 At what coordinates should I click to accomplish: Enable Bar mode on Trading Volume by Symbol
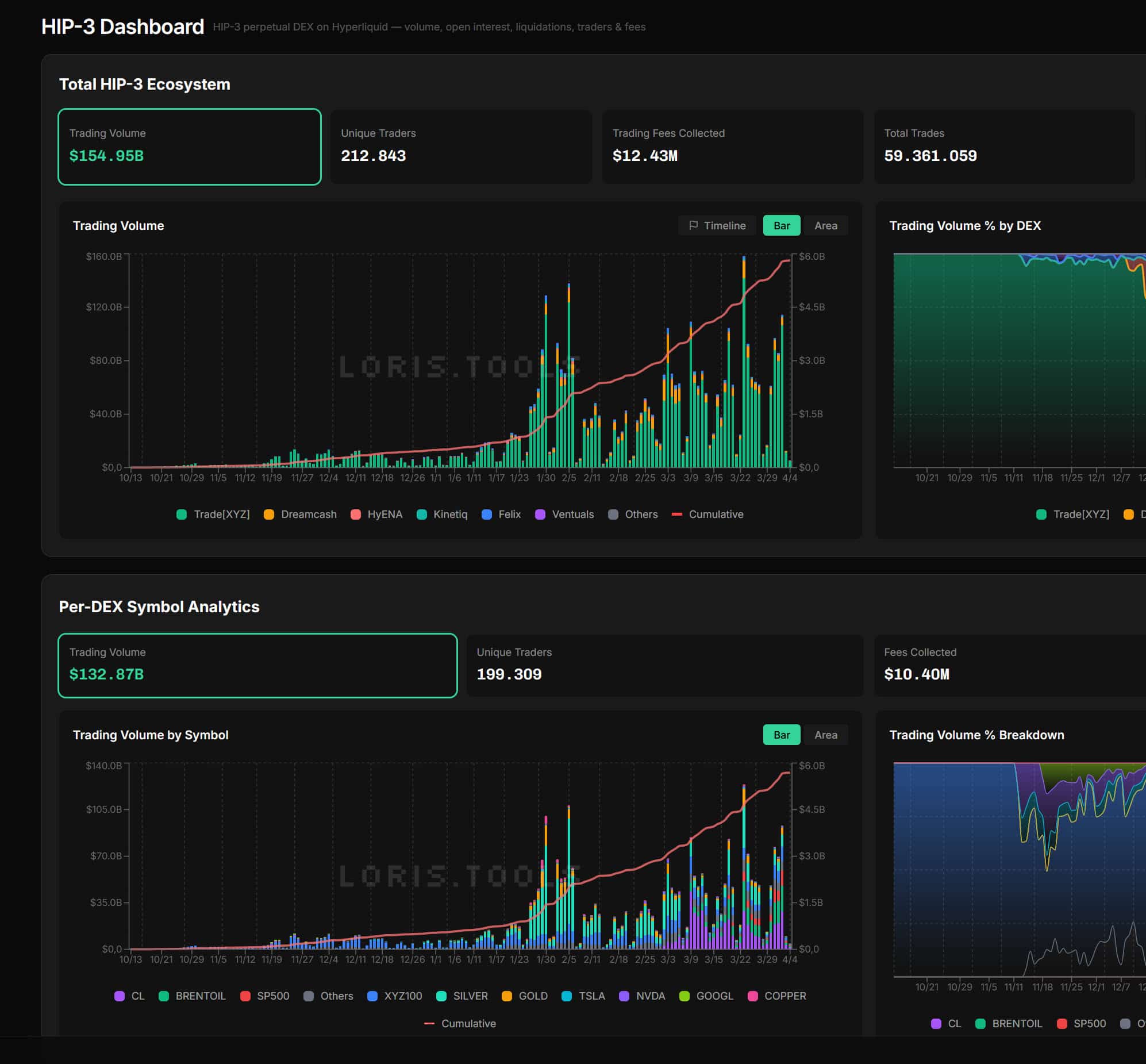click(780, 735)
